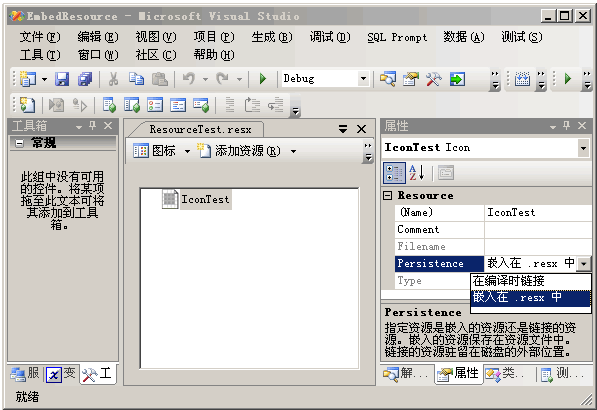This screenshot has width=597, height=410.
Task: Click the Copy toolbar icon
Action: (x=136, y=79)
